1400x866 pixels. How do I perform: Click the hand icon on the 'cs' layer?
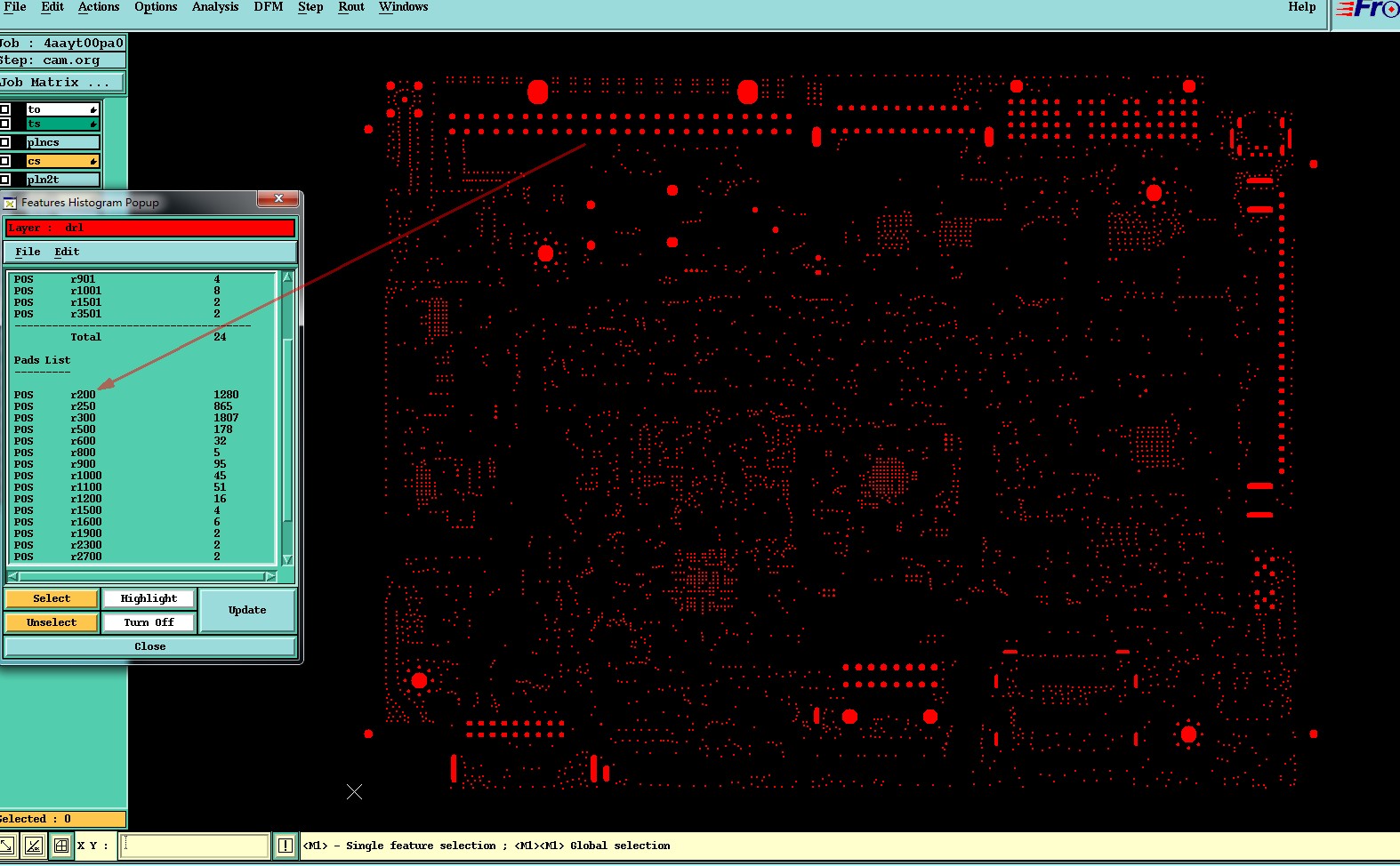[93, 161]
